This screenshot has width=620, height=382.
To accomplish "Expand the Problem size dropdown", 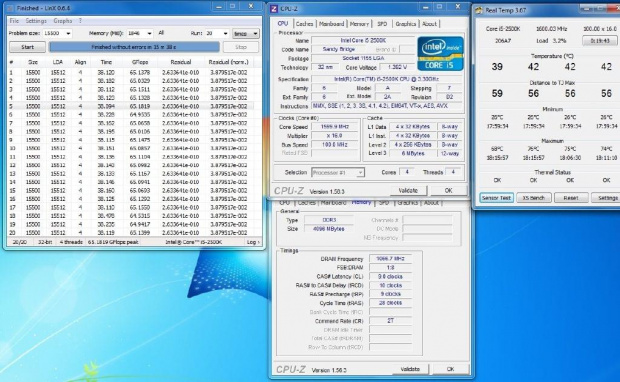I will [x=68, y=34].
